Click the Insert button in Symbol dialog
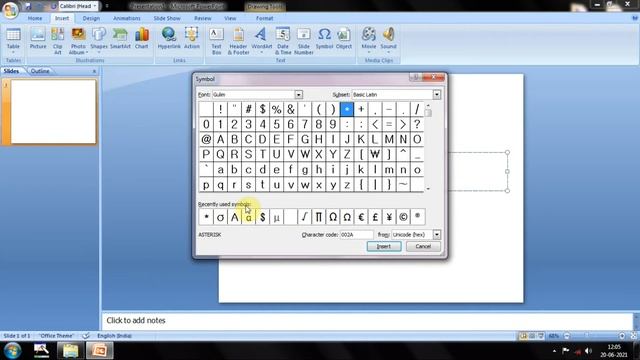The width and height of the screenshot is (640, 360). tap(384, 247)
